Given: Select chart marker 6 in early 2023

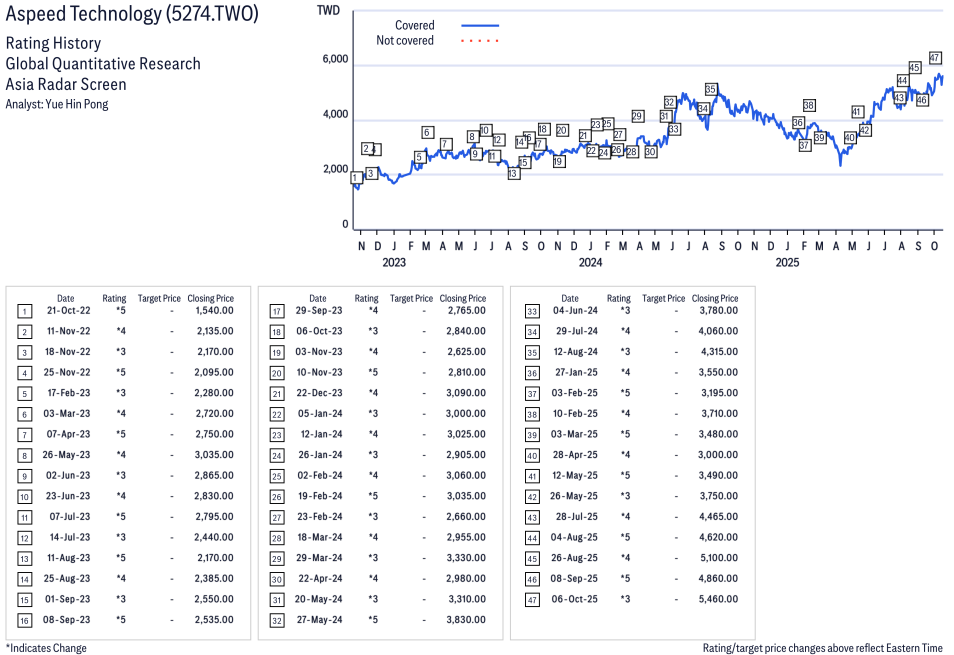Looking at the screenshot, I should pyautogui.click(x=427, y=132).
